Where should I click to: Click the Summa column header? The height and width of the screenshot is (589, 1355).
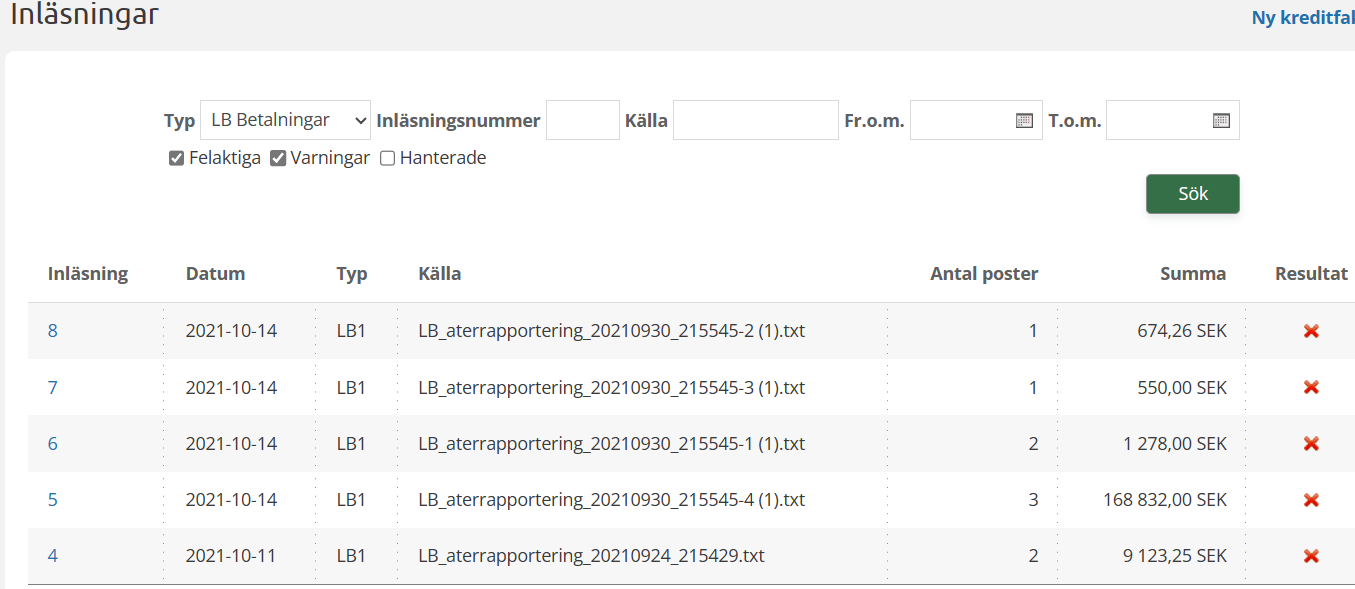pyautogui.click(x=1192, y=274)
